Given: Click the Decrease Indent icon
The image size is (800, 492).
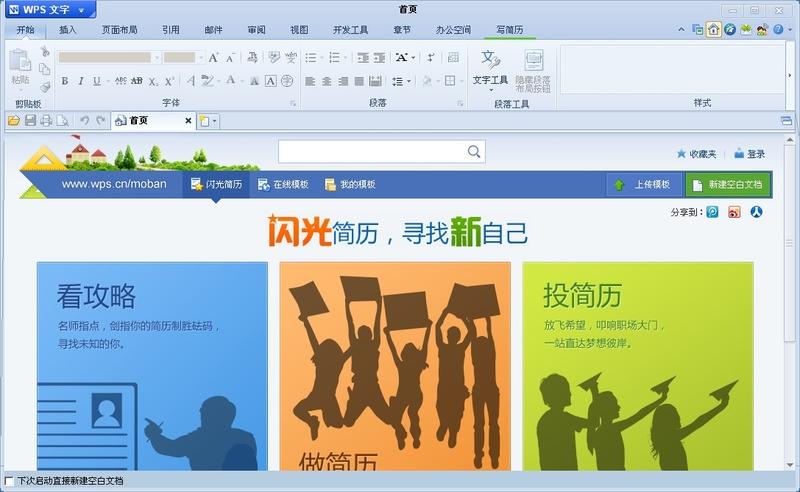Looking at the screenshot, I should click(363, 57).
